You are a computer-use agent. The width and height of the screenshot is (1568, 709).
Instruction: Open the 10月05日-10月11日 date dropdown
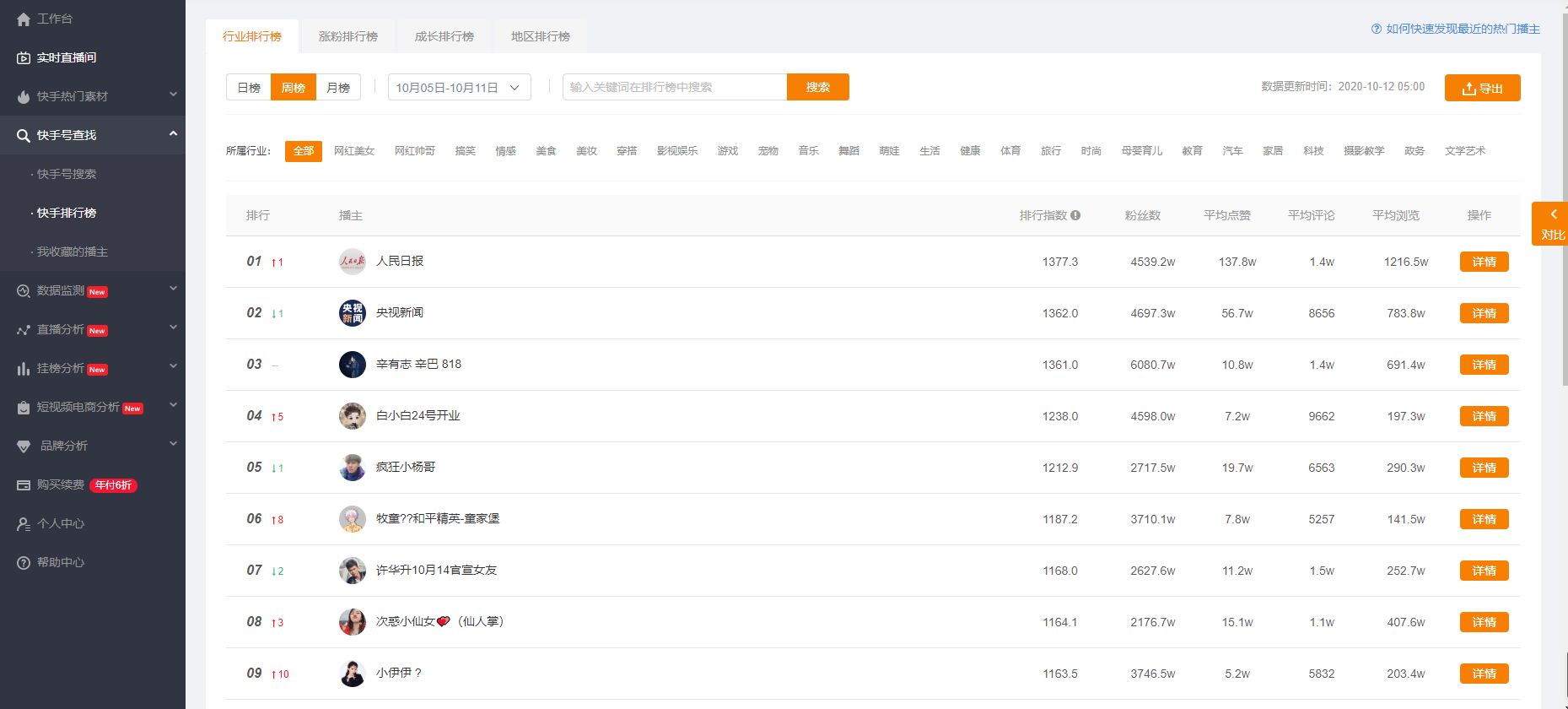pos(460,88)
